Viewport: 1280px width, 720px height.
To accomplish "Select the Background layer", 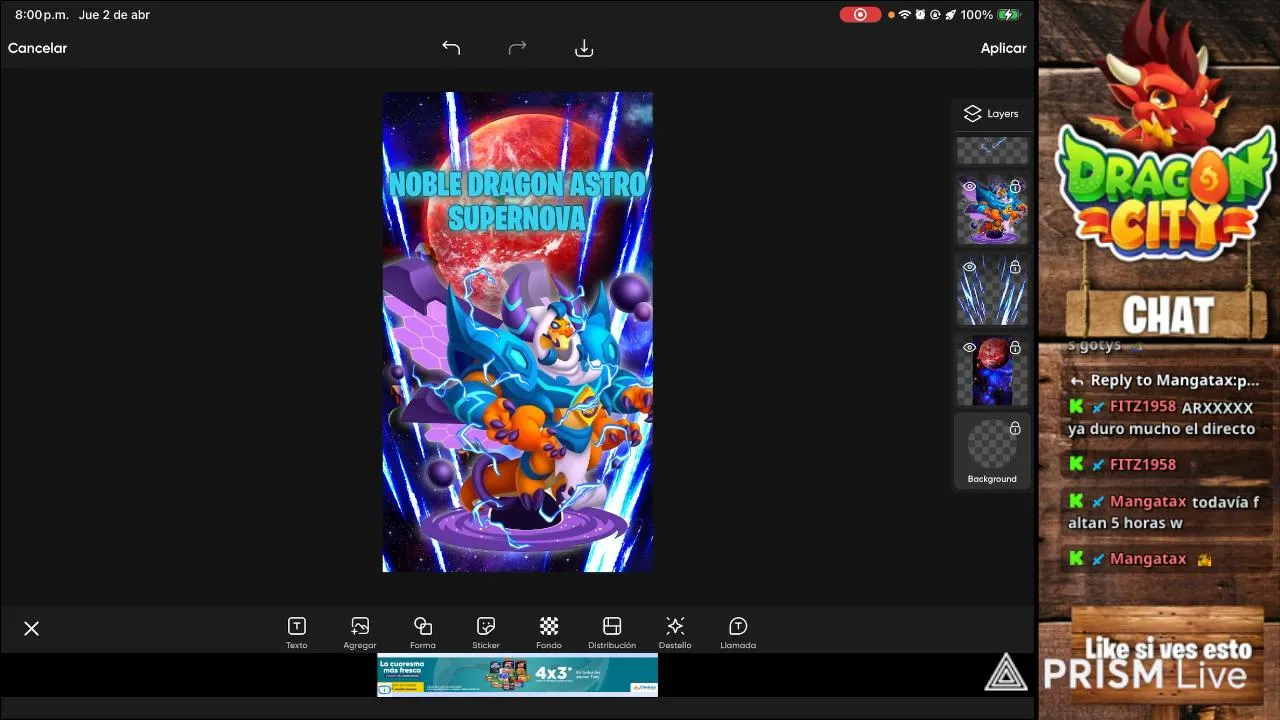I will click(992, 452).
